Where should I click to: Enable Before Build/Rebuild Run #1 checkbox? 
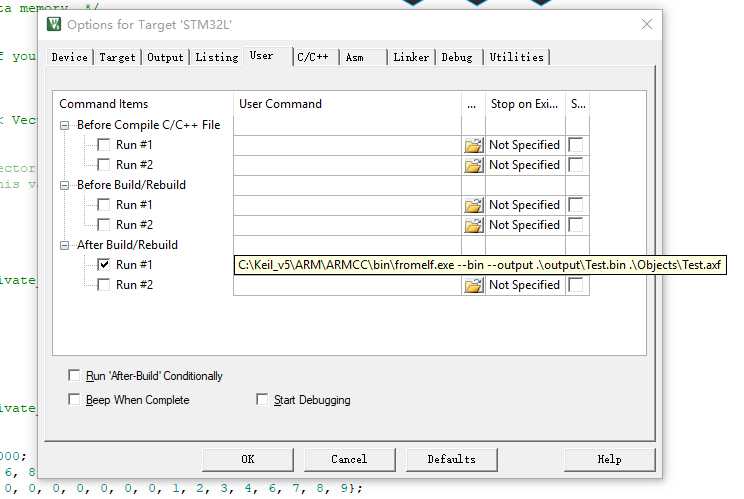(103, 204)
